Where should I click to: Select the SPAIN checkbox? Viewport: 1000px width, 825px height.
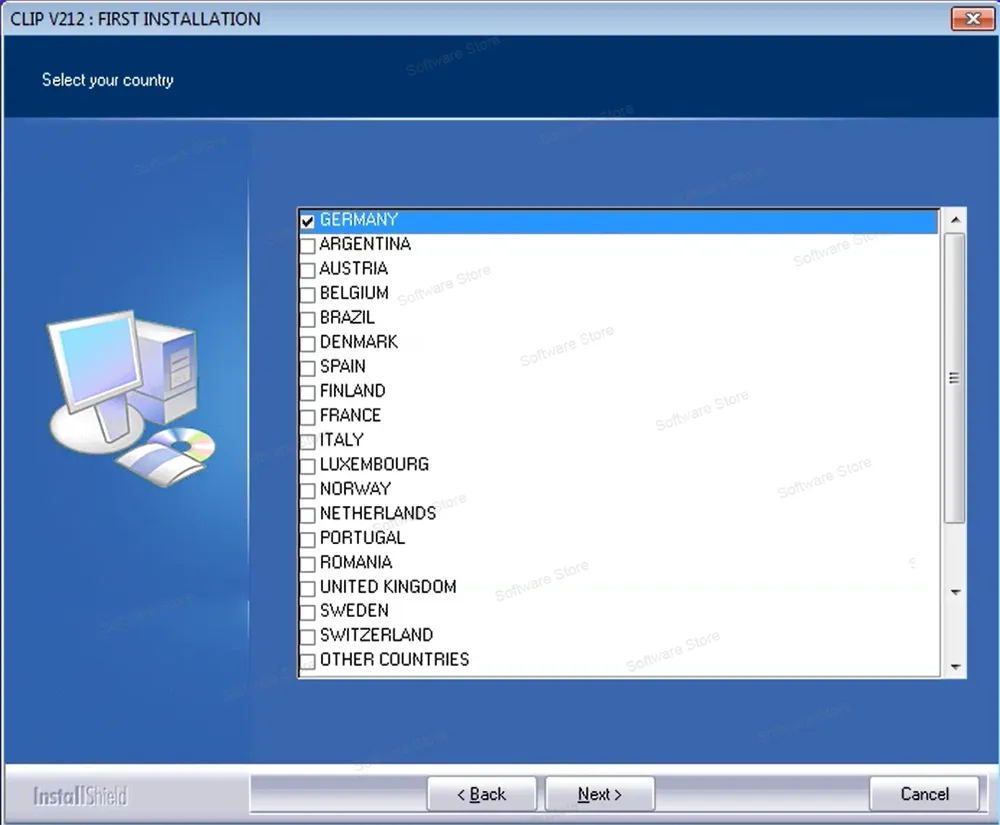[307, 368]
